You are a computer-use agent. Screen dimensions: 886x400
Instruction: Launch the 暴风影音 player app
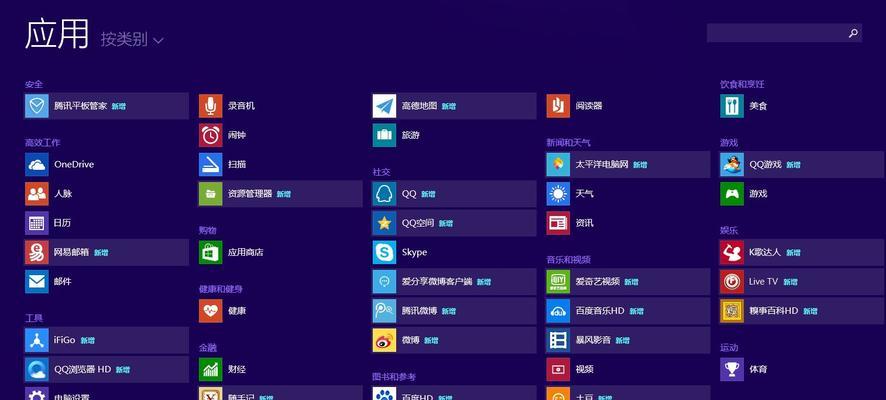tap(628, 340)
